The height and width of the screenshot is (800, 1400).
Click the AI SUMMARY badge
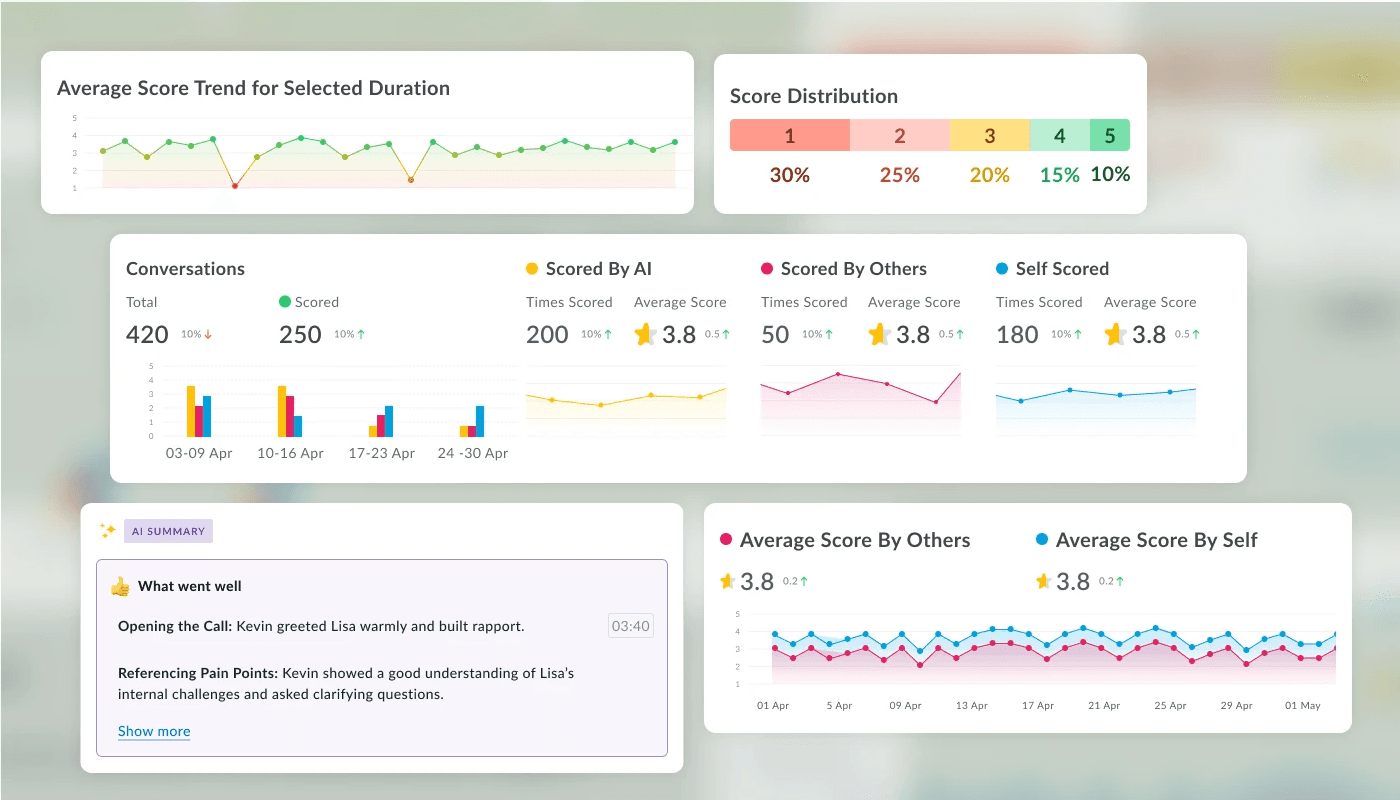(168, 531)
